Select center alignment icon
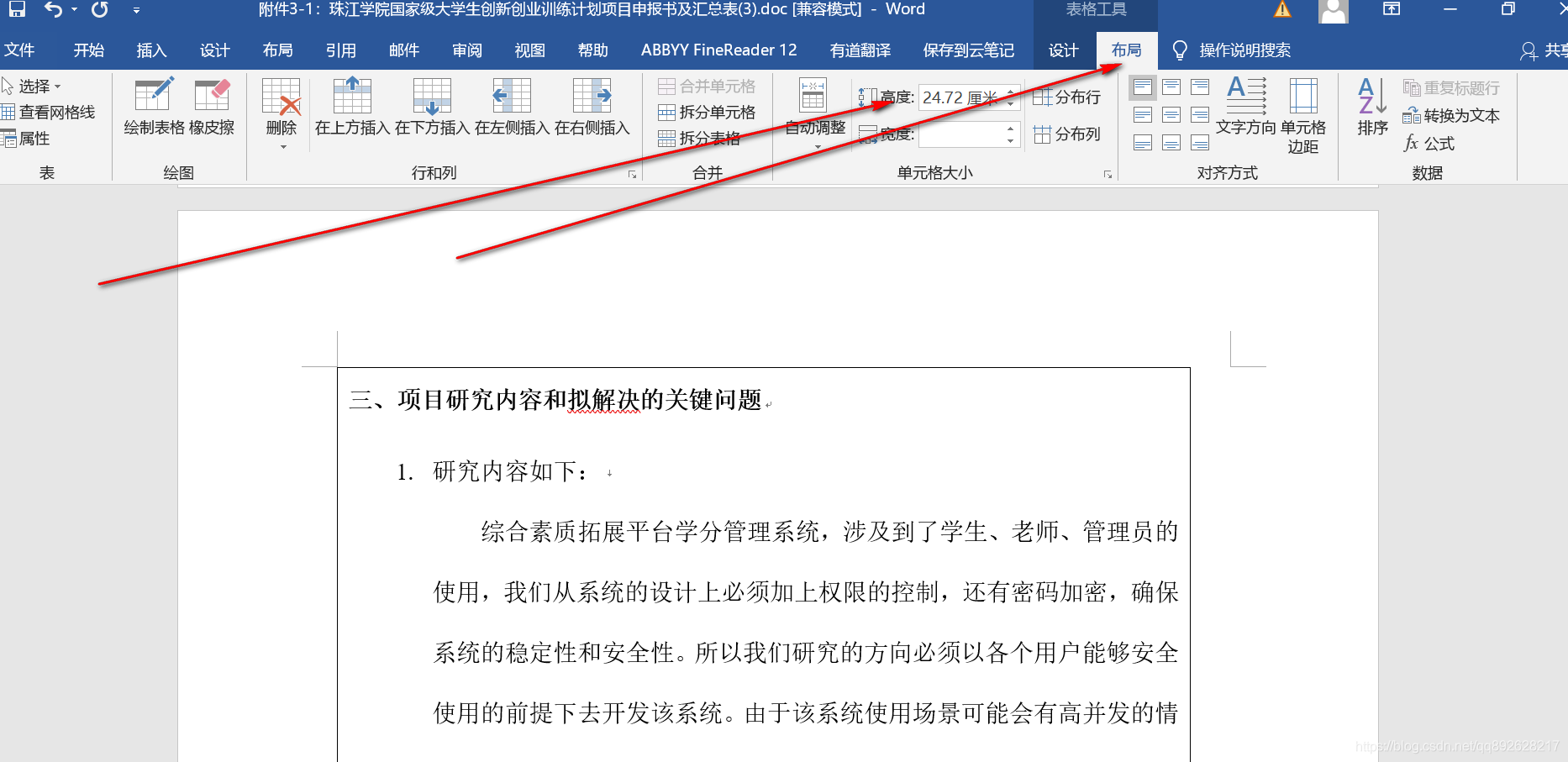This screenshot has width=1568, height=762. click(x=1171, y=115)
